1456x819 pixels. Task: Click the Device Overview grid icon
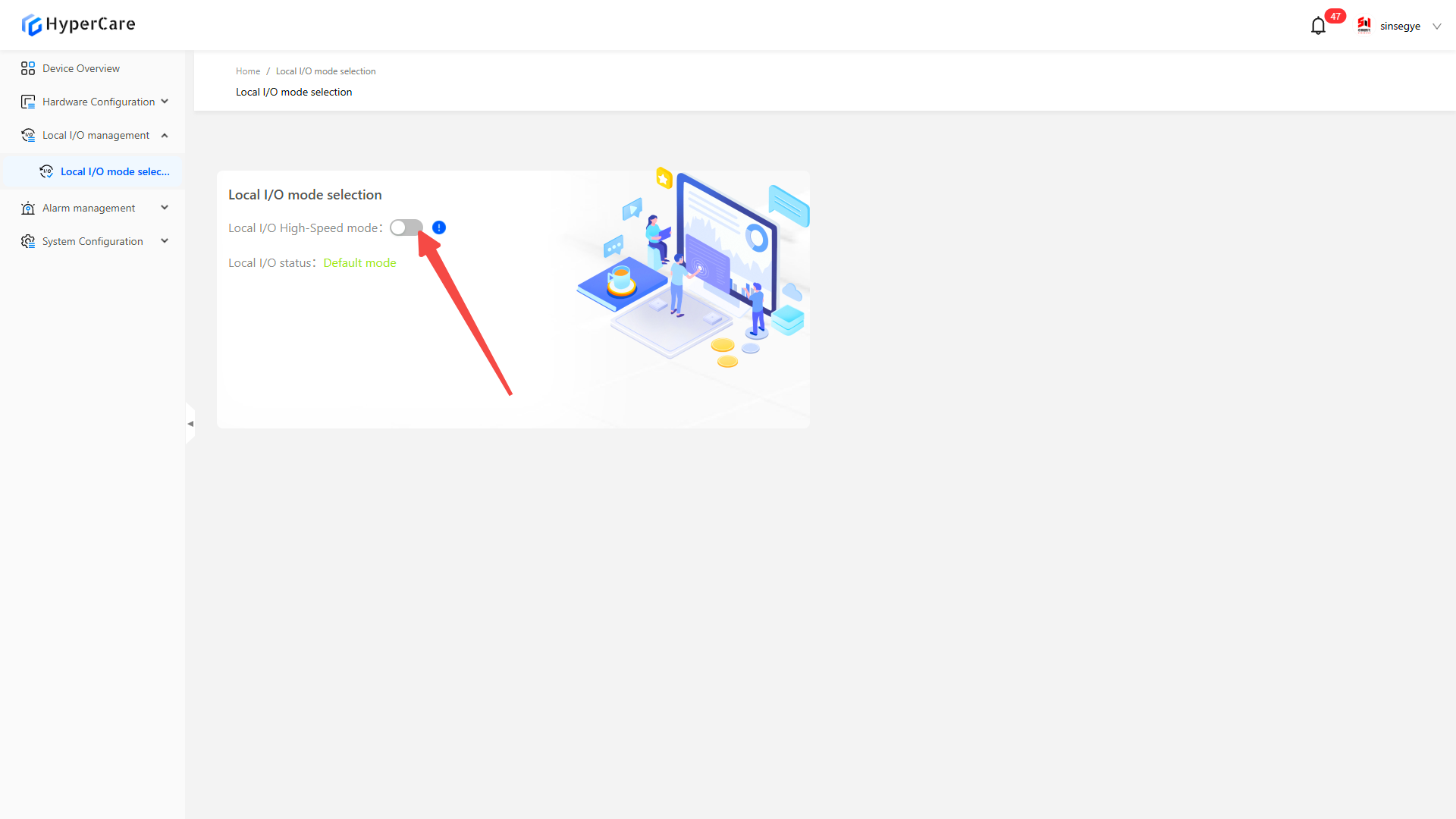coord(28,68)
